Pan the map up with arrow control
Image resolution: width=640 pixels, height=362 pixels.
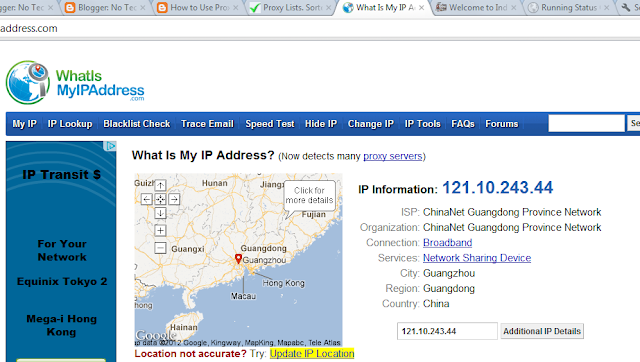tap(160, 185)
